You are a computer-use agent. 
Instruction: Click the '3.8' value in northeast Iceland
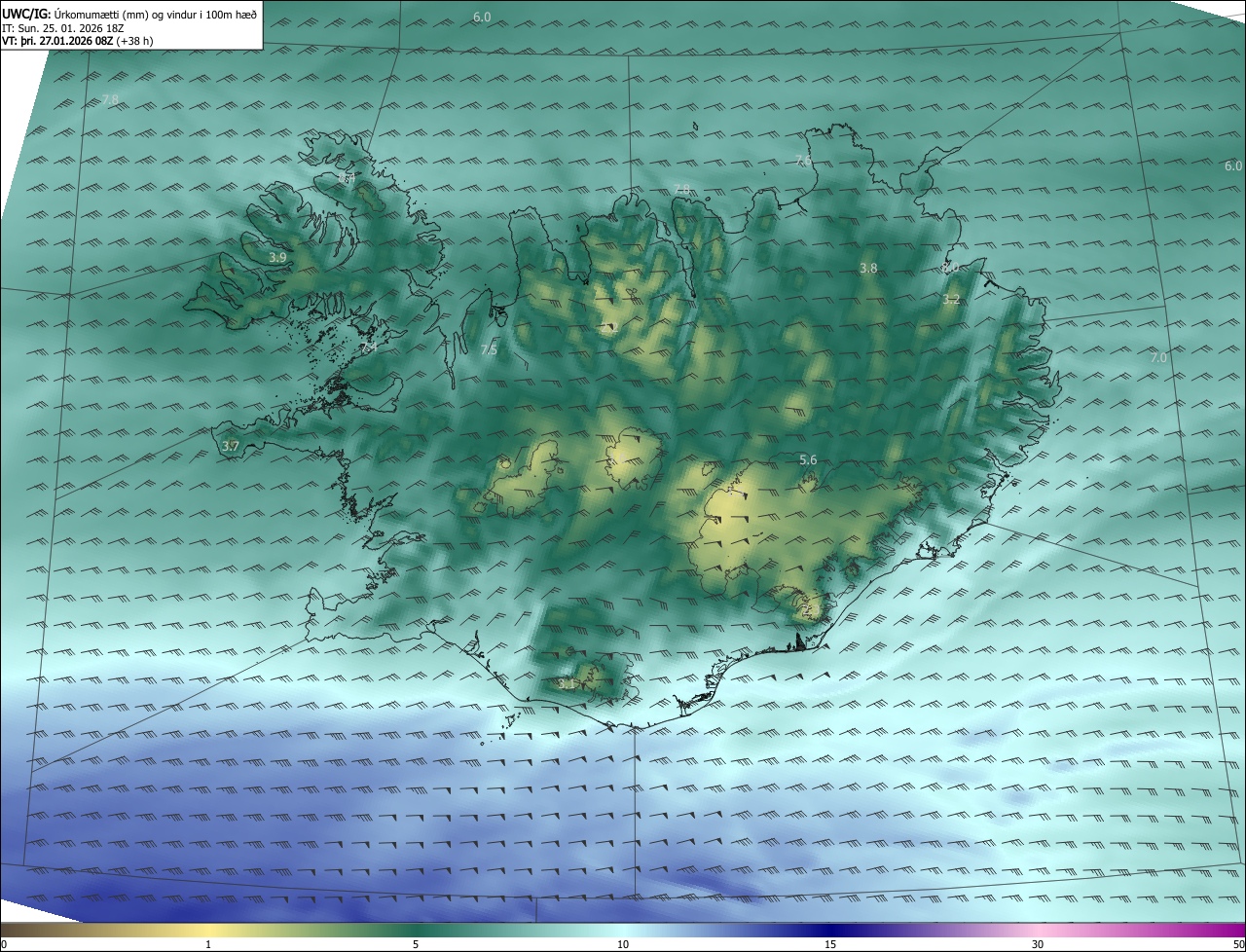[x=868, y=268]
